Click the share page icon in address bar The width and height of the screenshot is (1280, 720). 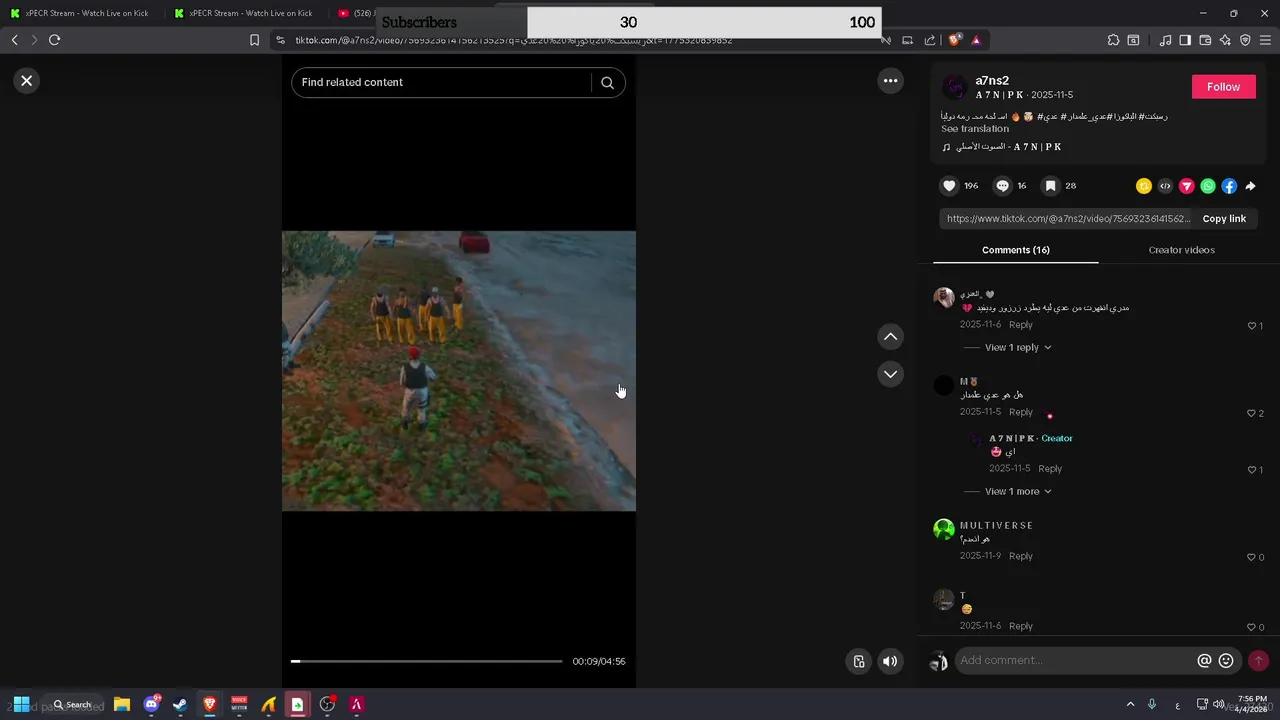[930, 40]
